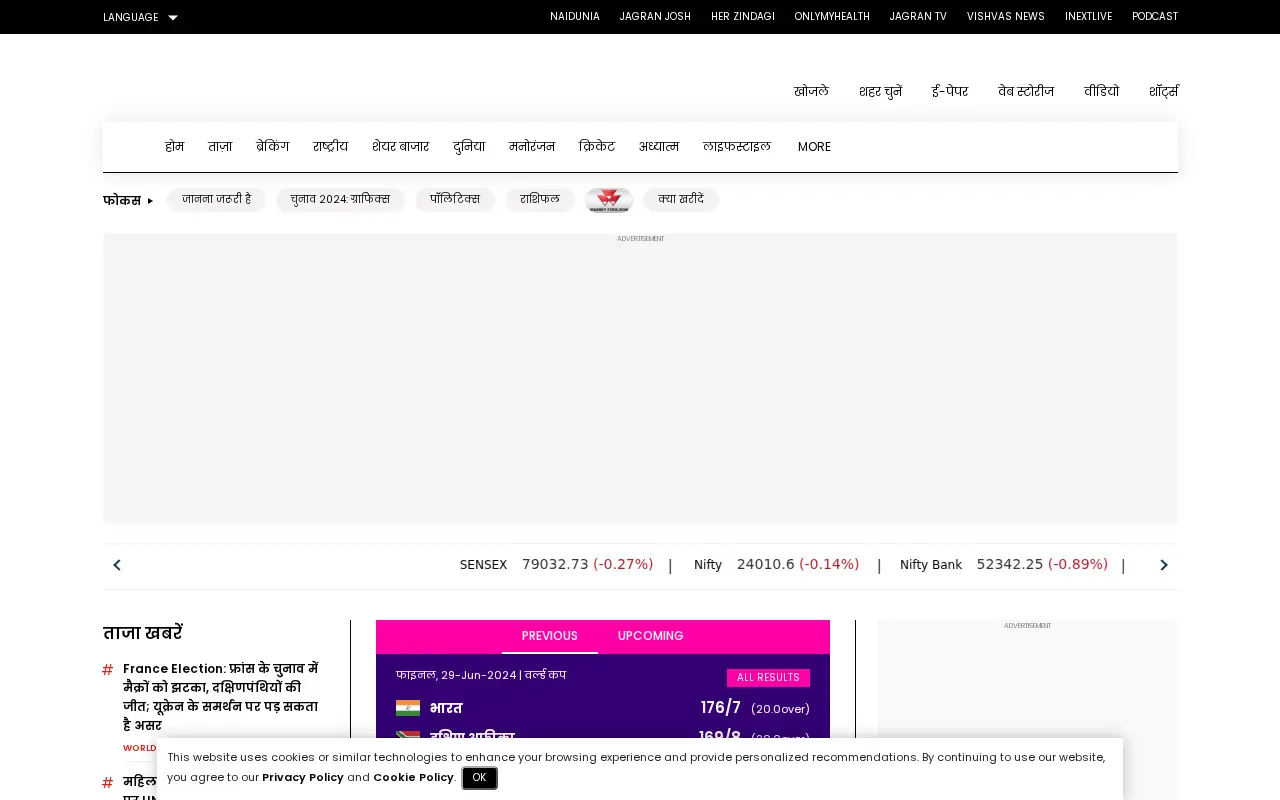Expand the MORE navigation menu
Screen dimensions: 1280x800
click(814, 147)
